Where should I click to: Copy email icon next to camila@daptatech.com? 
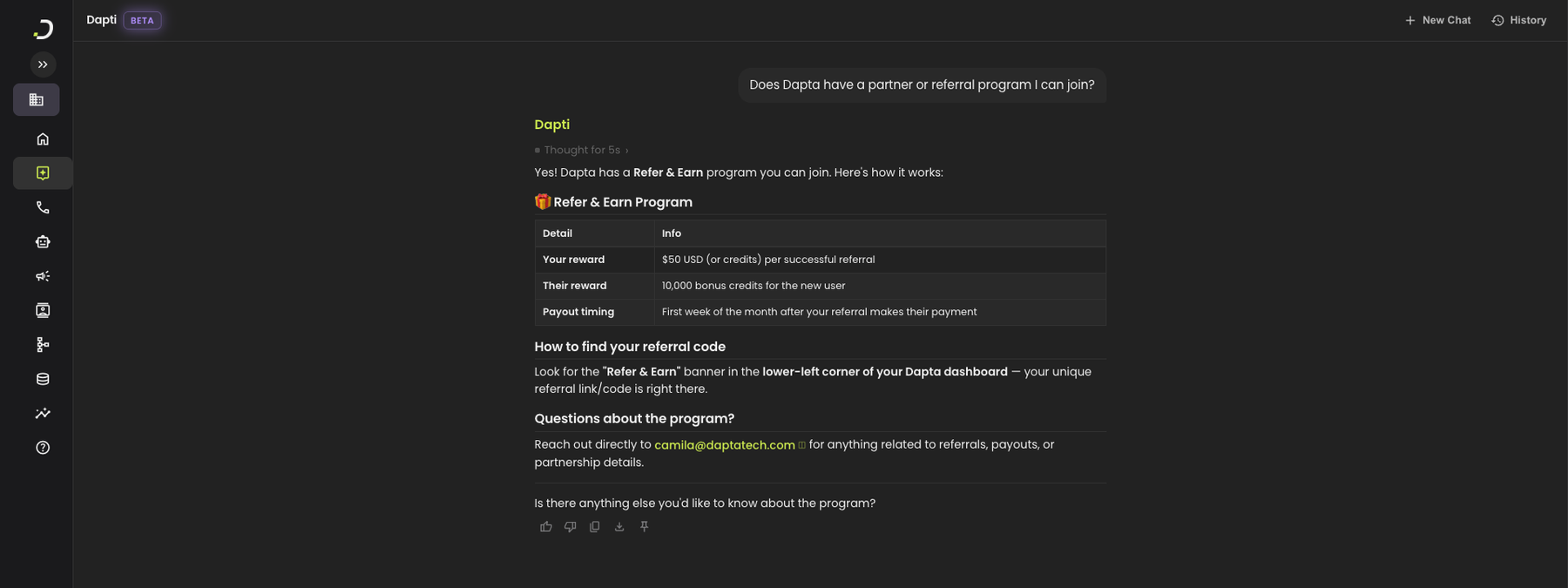click(802, 445)
